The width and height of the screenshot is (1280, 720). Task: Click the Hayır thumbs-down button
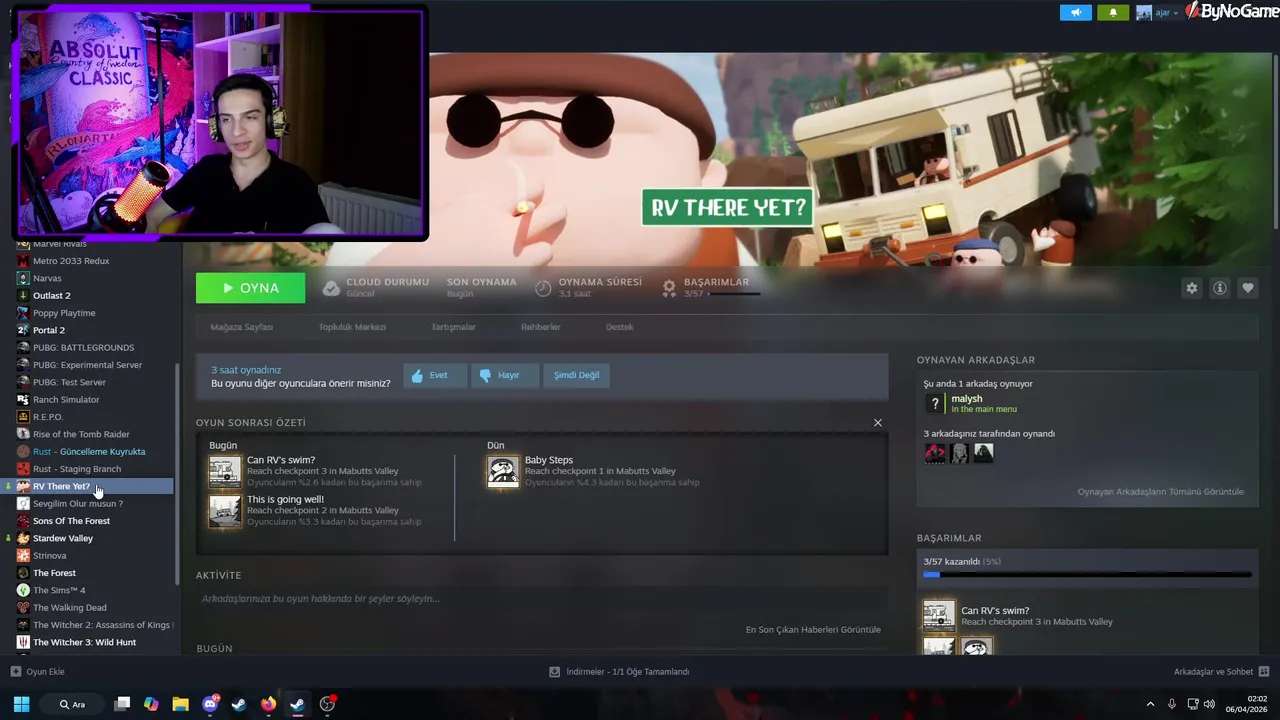[505, 375]
